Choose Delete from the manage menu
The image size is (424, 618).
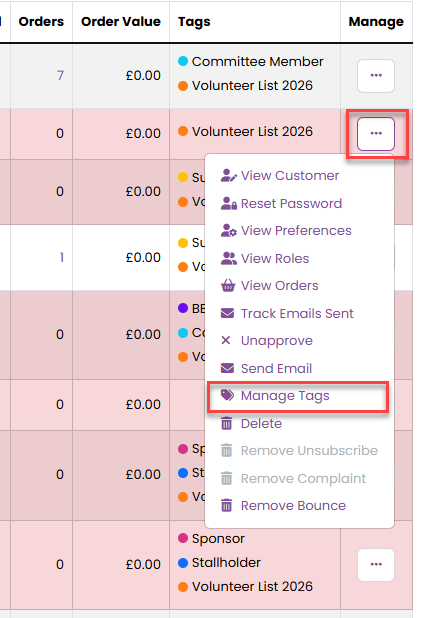pos(261,423)
